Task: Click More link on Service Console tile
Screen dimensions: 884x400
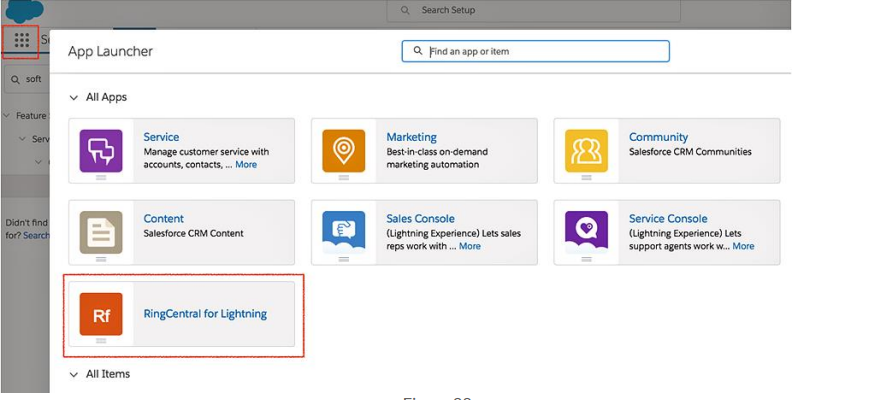Action: click(743, 246)
